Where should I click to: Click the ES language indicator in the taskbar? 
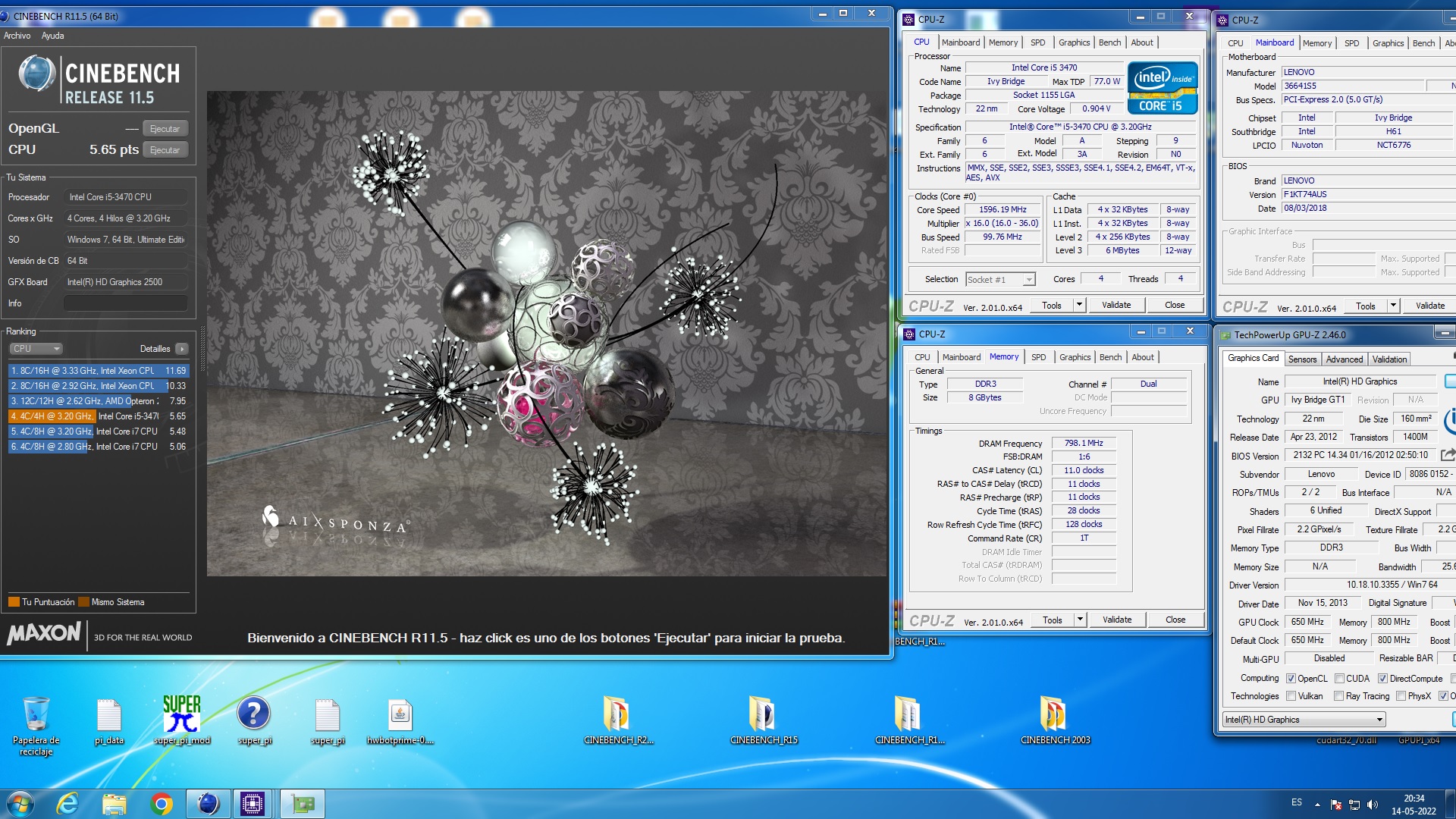tap(1297, 802)
